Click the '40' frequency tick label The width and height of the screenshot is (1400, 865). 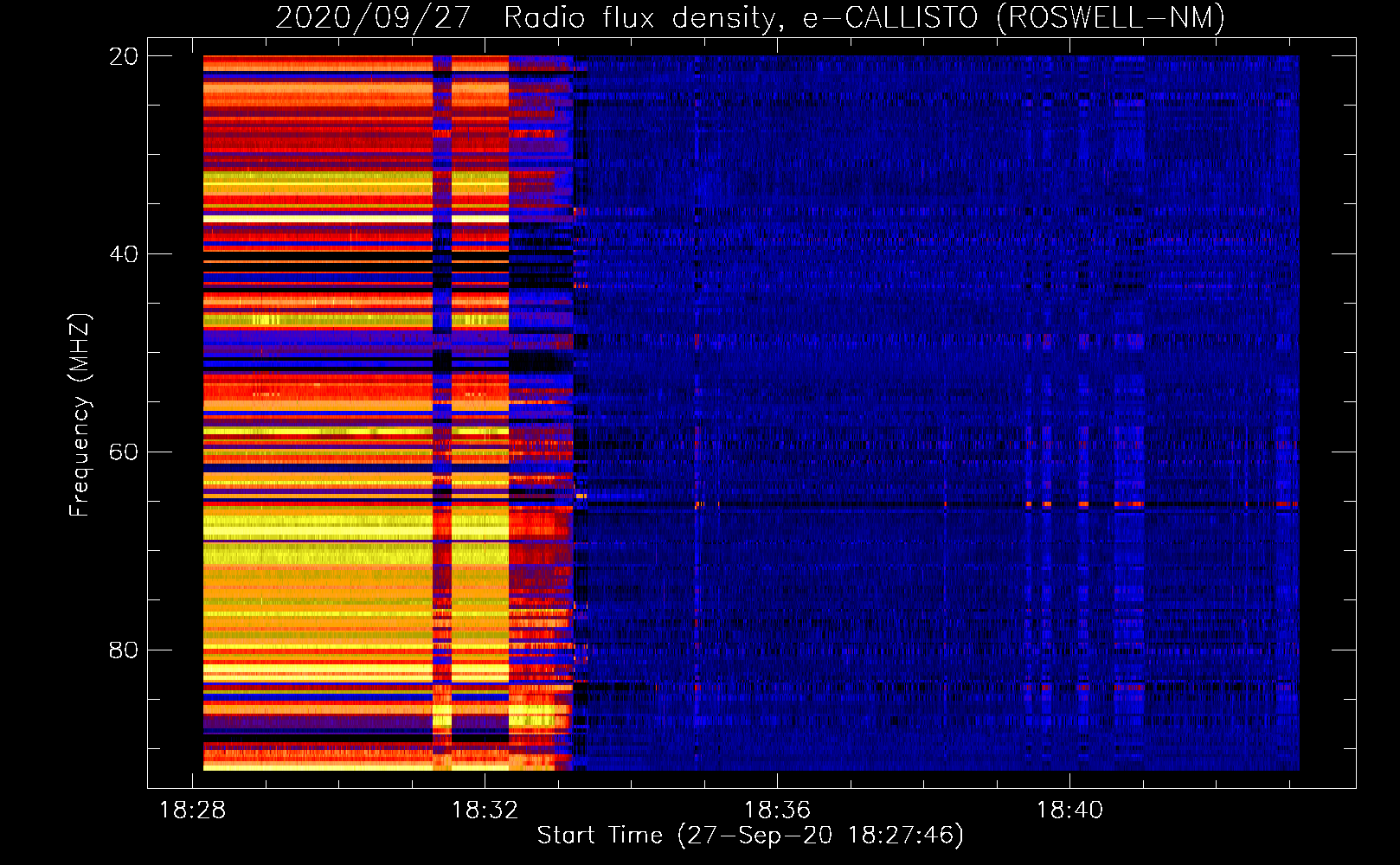(x=124, y=254)
